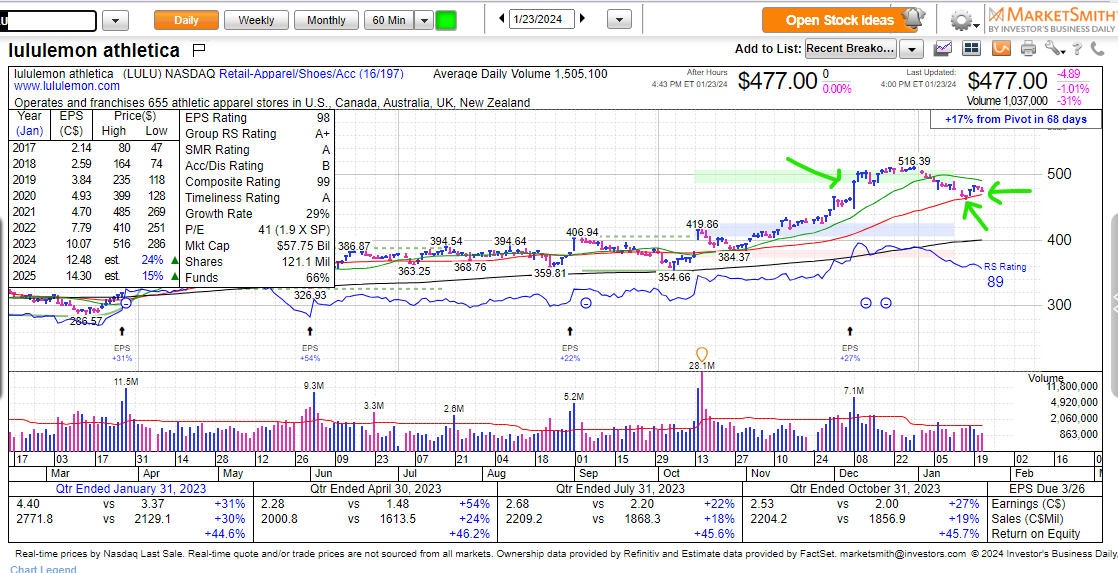
Task: Open the www.lululemon.com link
Action: (x=67, y=86)
